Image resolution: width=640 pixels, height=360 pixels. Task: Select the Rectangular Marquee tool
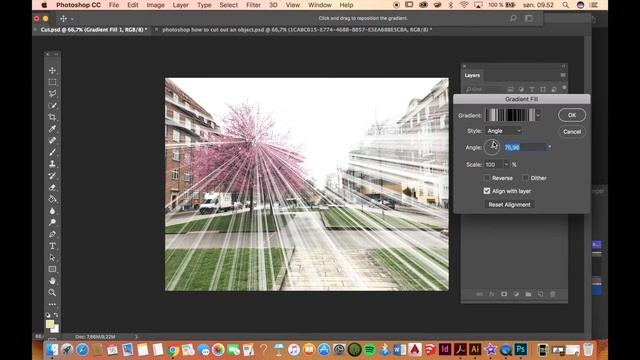tap(52, 82)
